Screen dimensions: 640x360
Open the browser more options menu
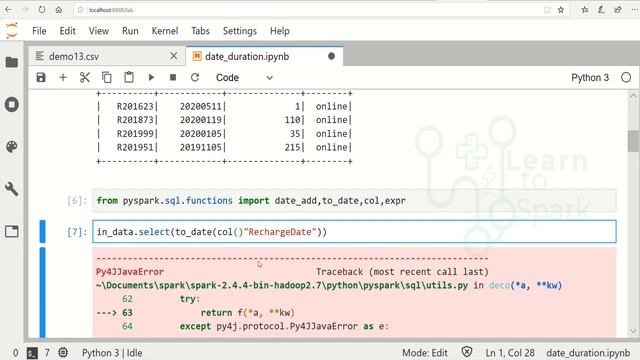click(634, 10)
